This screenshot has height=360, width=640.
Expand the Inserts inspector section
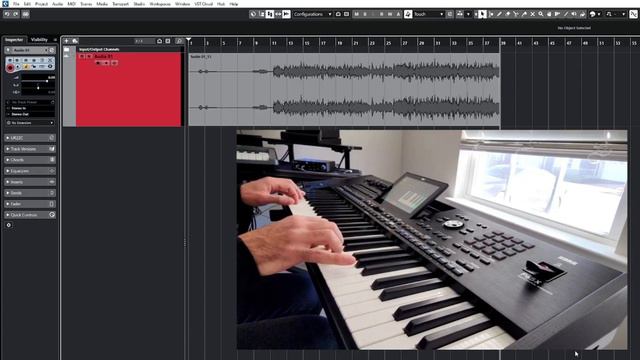tap(30, 182)
